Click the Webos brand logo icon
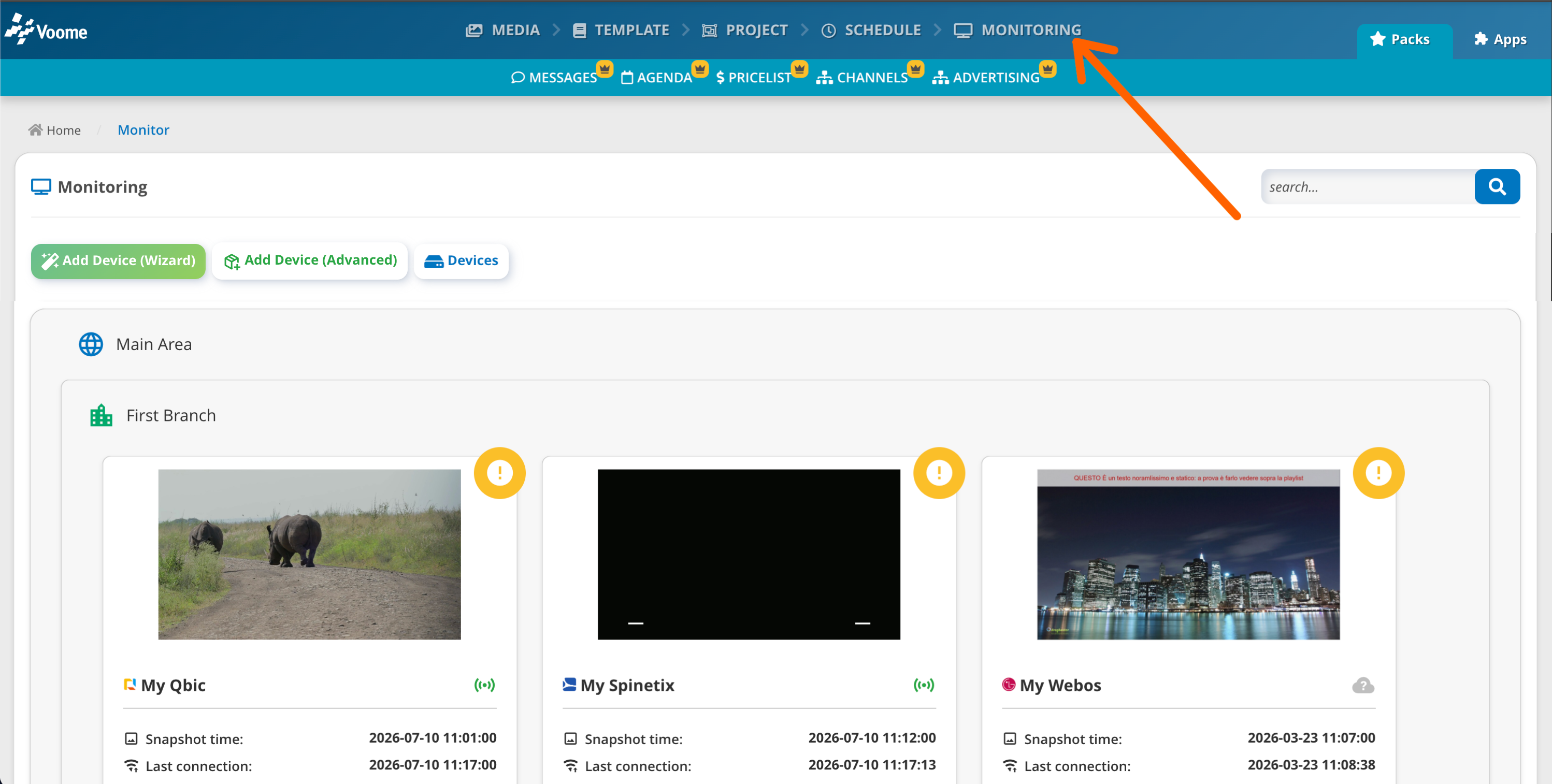This screenshot has height=784, width=1552. pyautogui.click(x=1009, y=685)
